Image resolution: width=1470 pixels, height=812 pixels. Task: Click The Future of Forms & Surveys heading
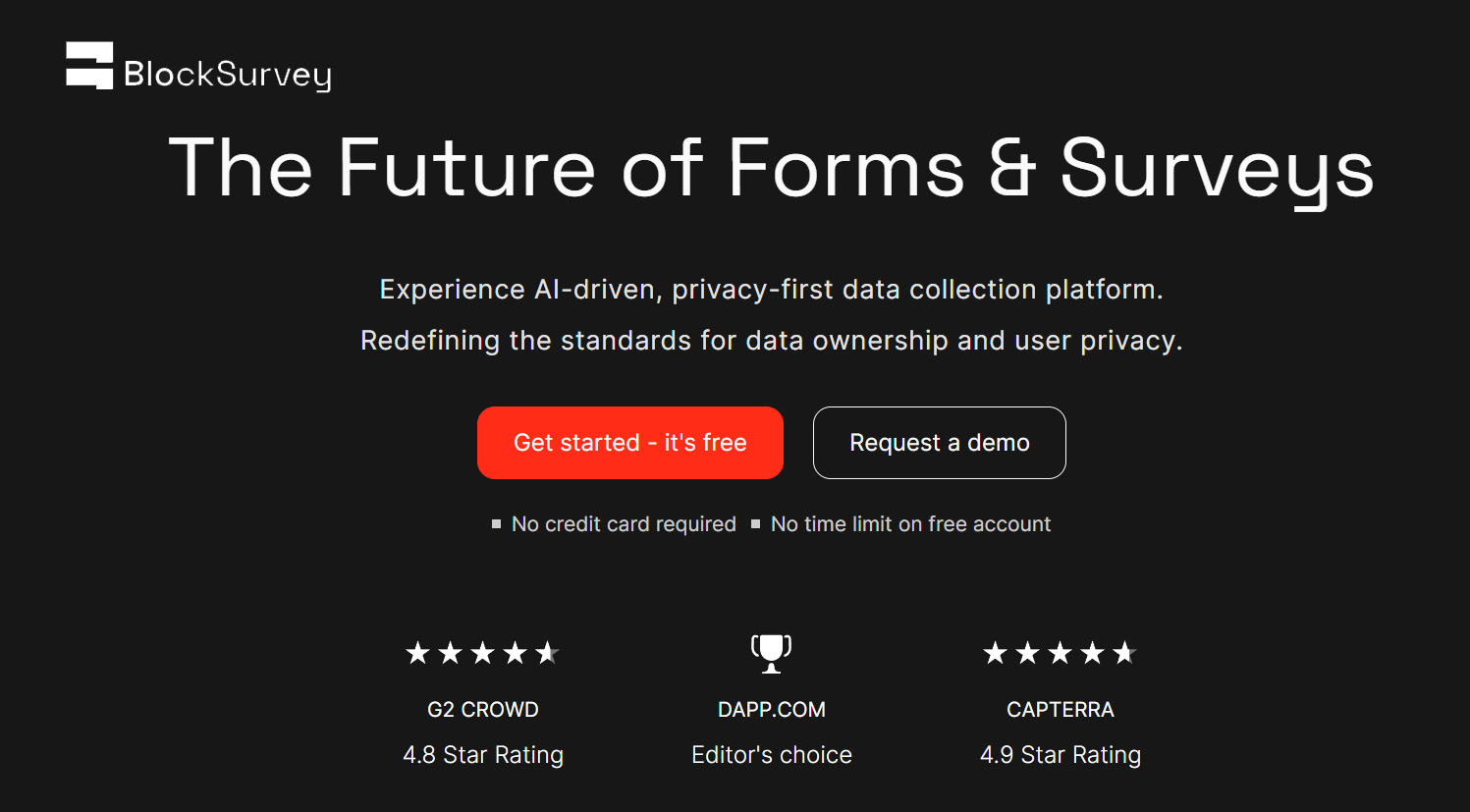(x=771, y=169)
